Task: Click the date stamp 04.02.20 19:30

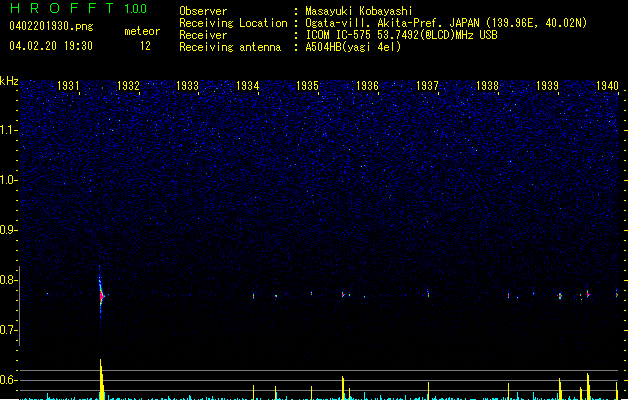Action: 51,46
